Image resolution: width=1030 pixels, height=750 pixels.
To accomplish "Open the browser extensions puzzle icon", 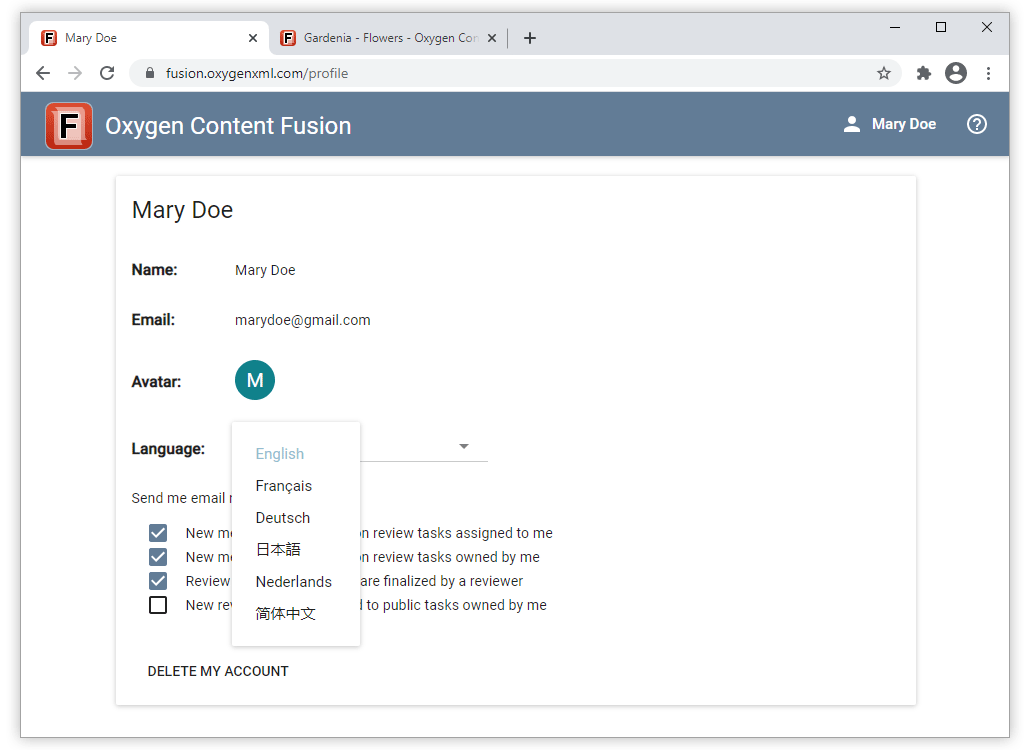I will click(924, 73).
